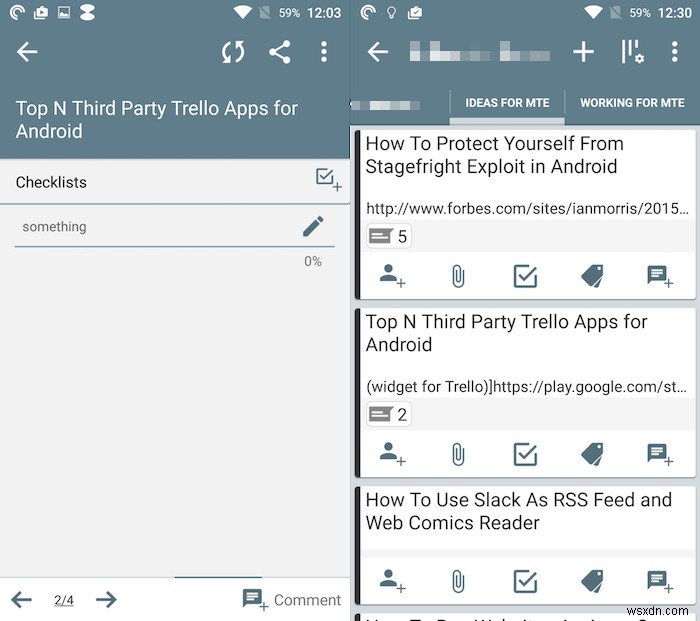The width and height of the screenshot is (700, 621).
Task: Edit the 'something' checklist with pencil icon
Action: pos(313,226)
